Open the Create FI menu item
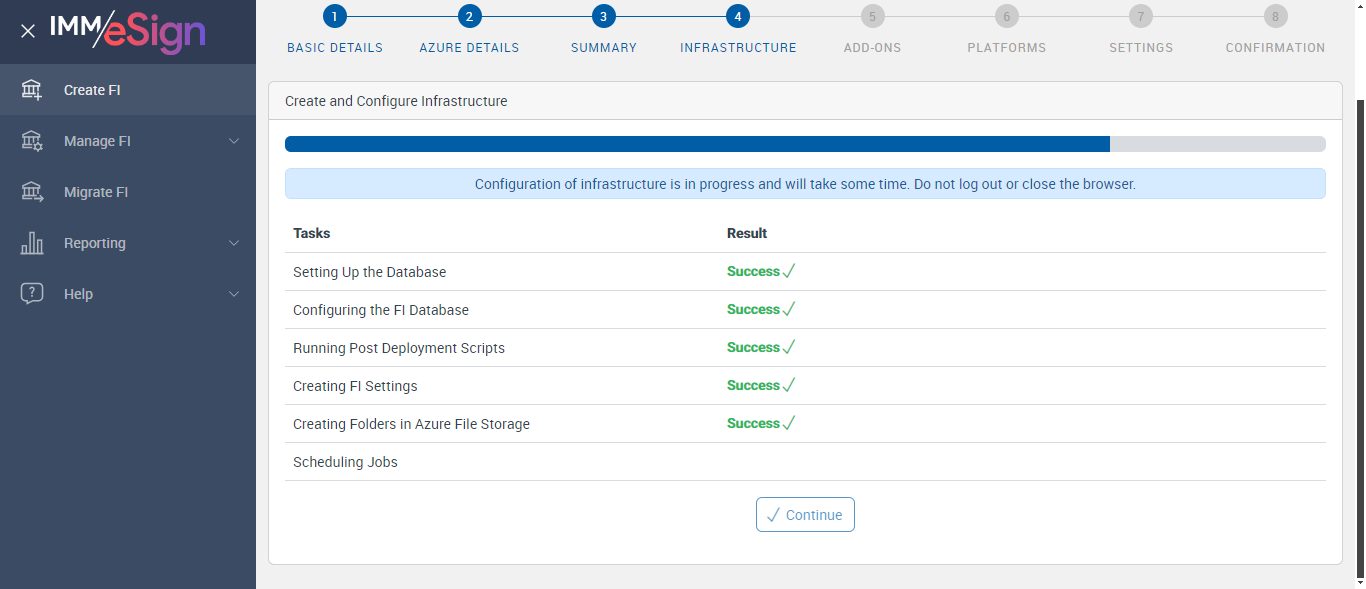The width and height of the screenshot is (1366, 589). (x=128, y=90)
